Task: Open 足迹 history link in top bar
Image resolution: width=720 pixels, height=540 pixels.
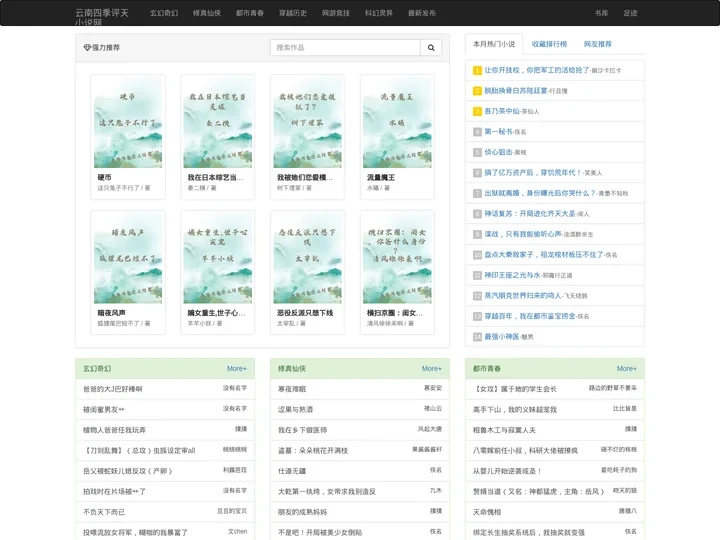Action: coord(630,13)
